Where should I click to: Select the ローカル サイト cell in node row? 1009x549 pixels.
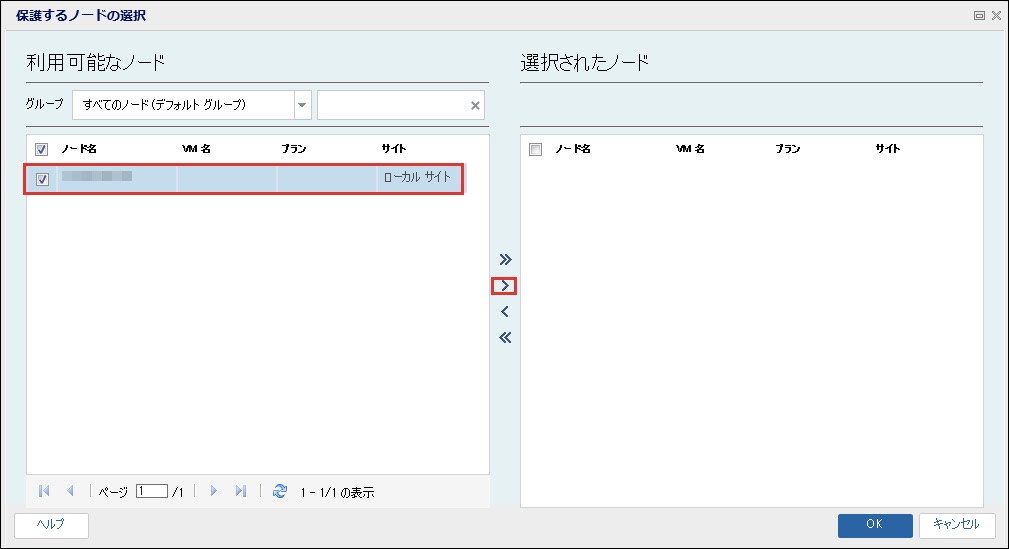(x=418, y=178)
